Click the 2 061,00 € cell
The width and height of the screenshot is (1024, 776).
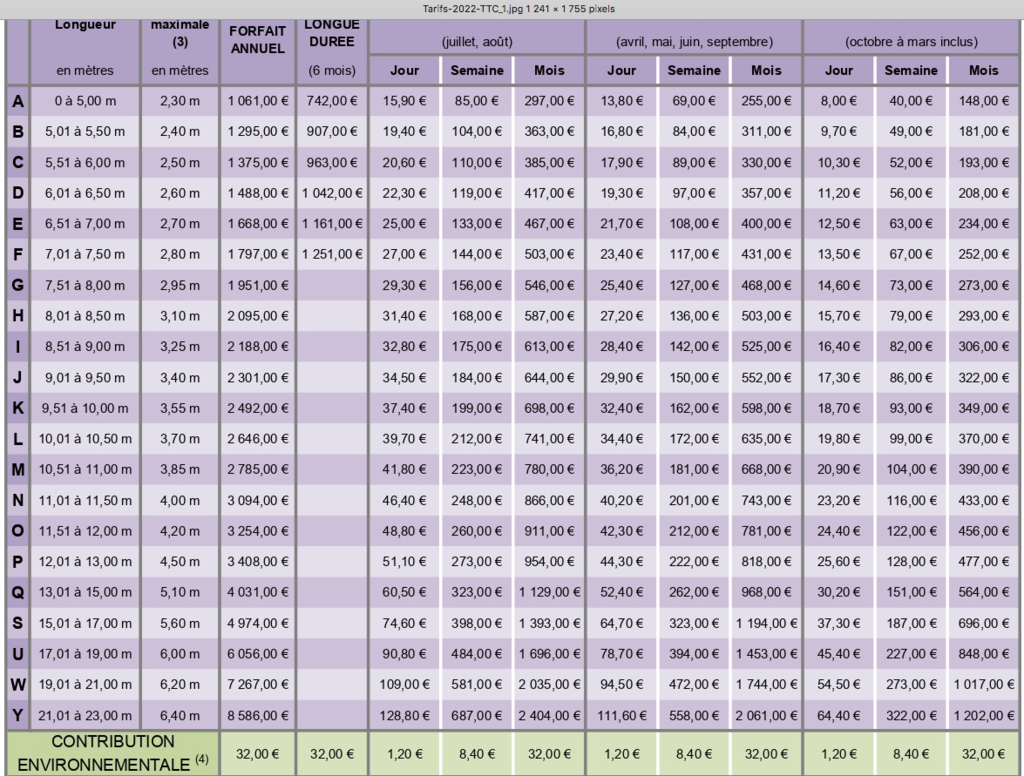coord(766,716)
